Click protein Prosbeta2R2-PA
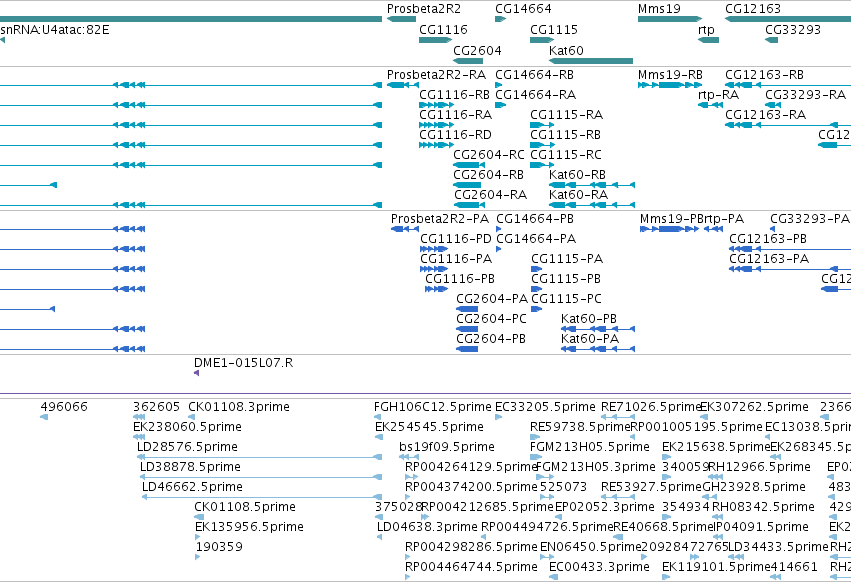 pos(440,219)
